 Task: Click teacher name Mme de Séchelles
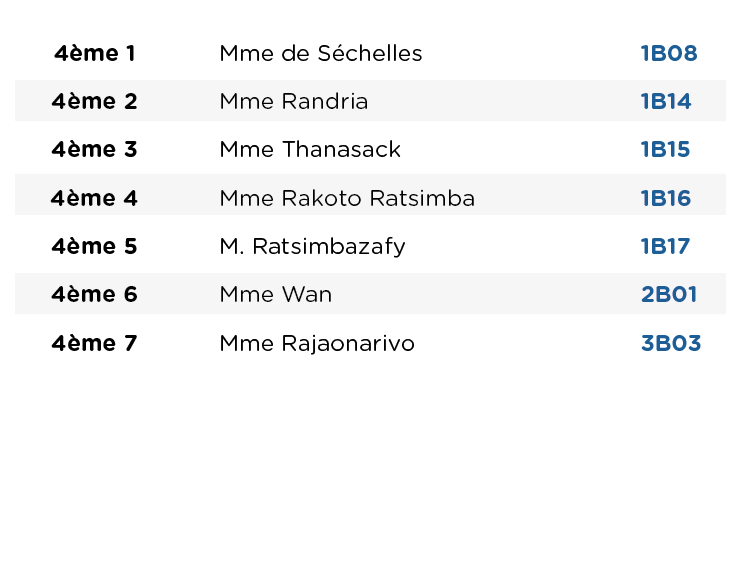(x=321, y=53)
